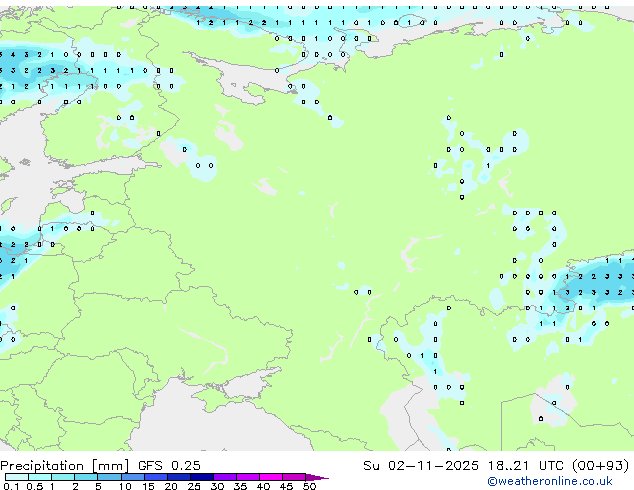634x490 pixels.
Task: Click the '18..21 UTC' time label
Action: pos(525,466)
